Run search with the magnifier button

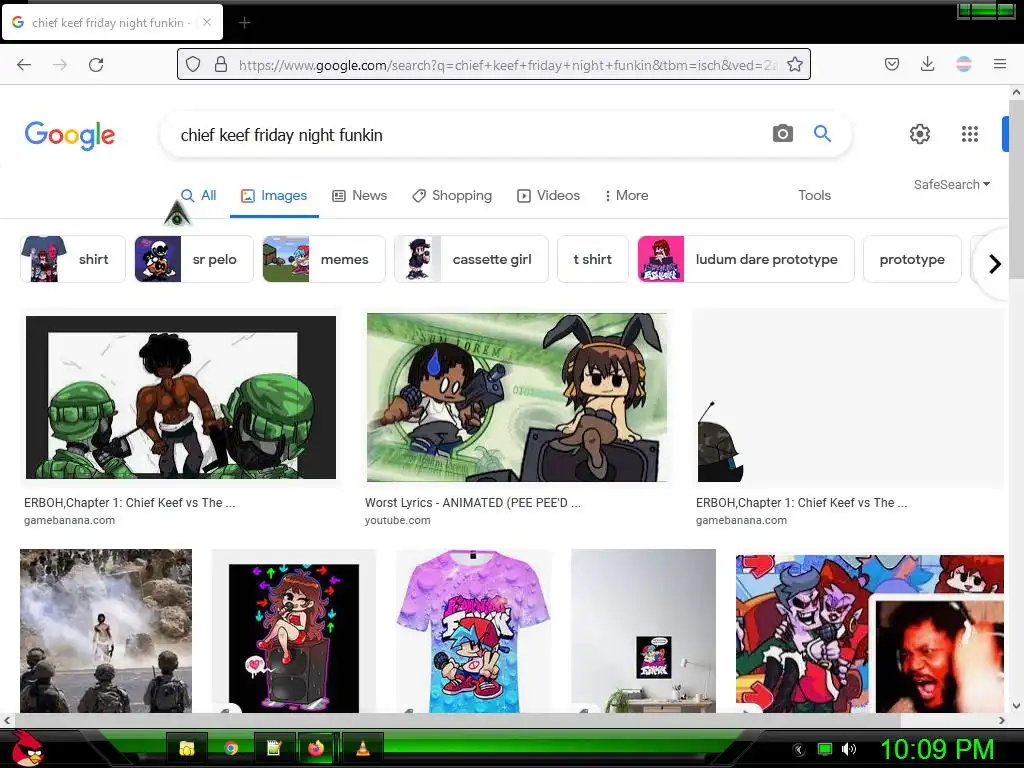(x=822, y=134)
